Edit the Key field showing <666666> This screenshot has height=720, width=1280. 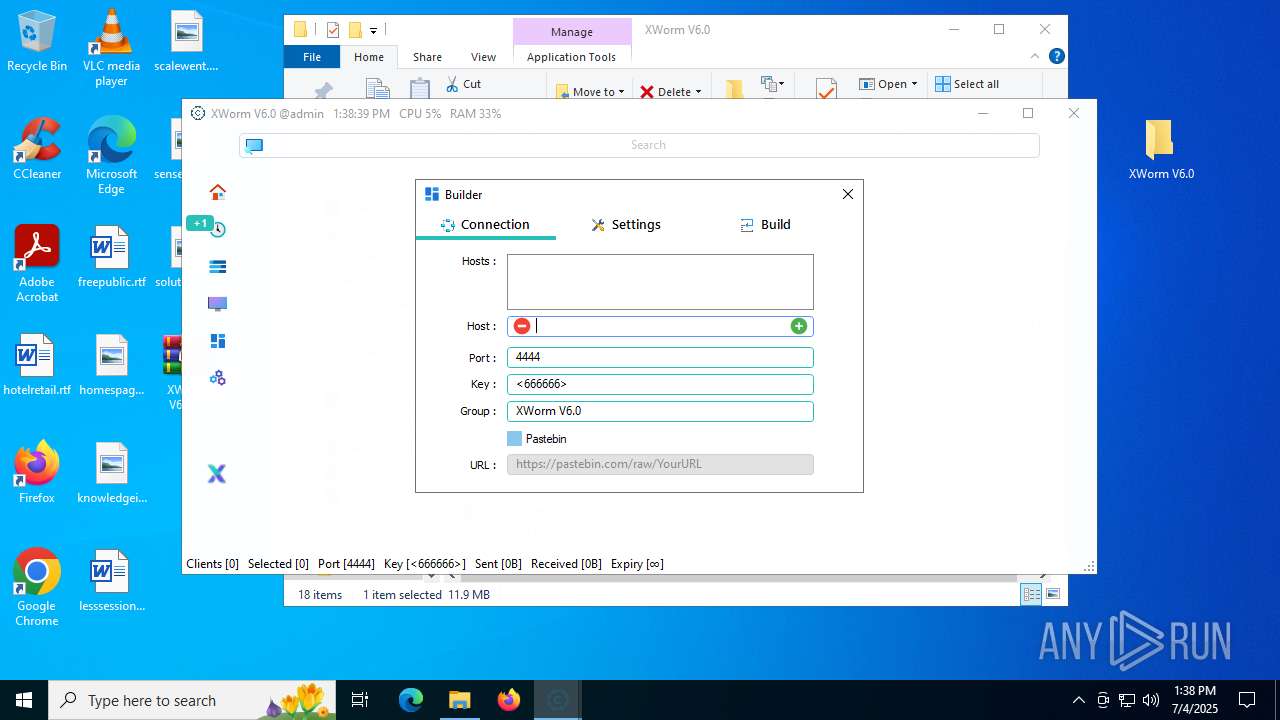(x=660, y=384)
